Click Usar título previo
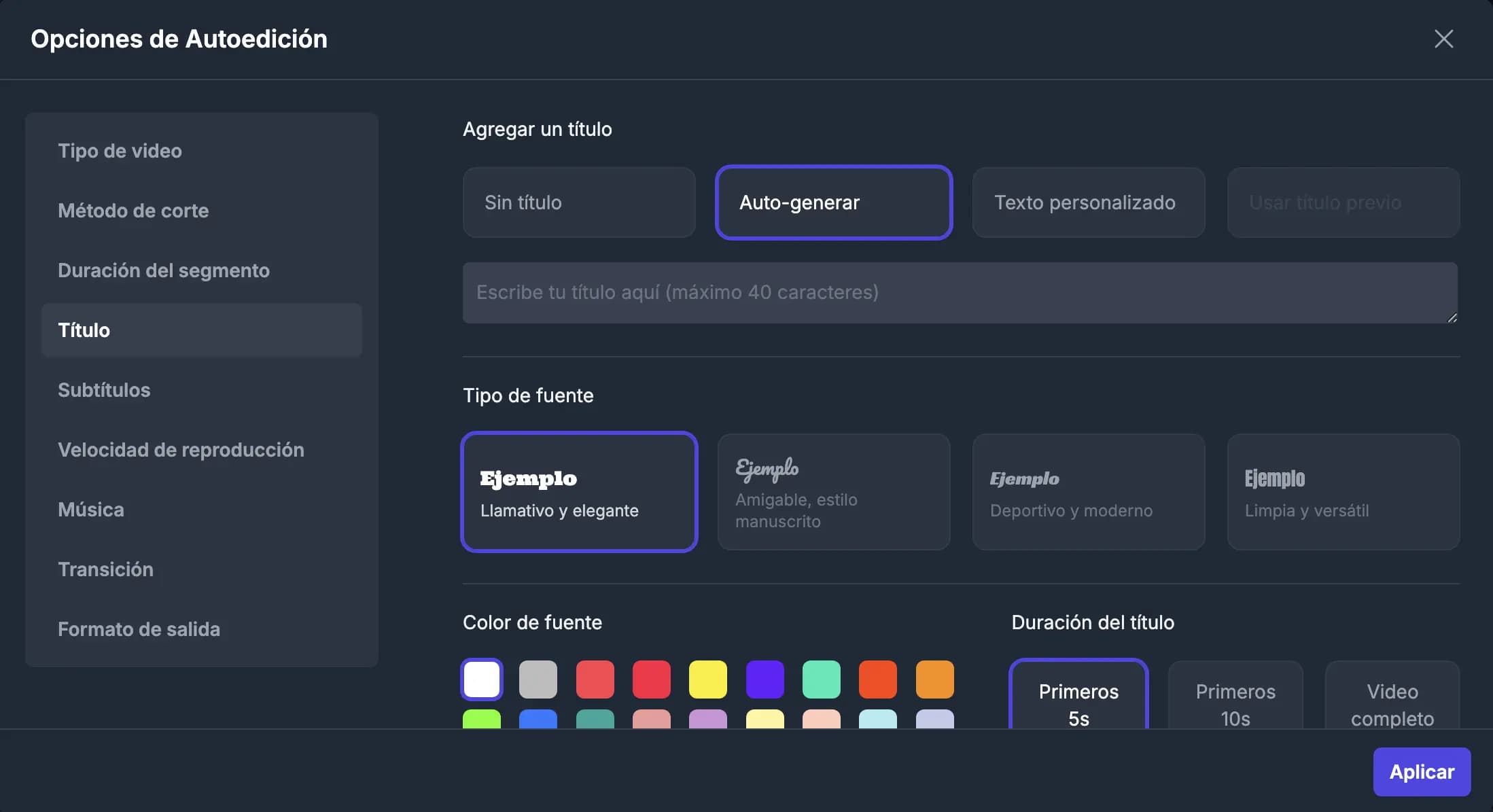Screen dimensions: 1493x812 pos(1342,202)
